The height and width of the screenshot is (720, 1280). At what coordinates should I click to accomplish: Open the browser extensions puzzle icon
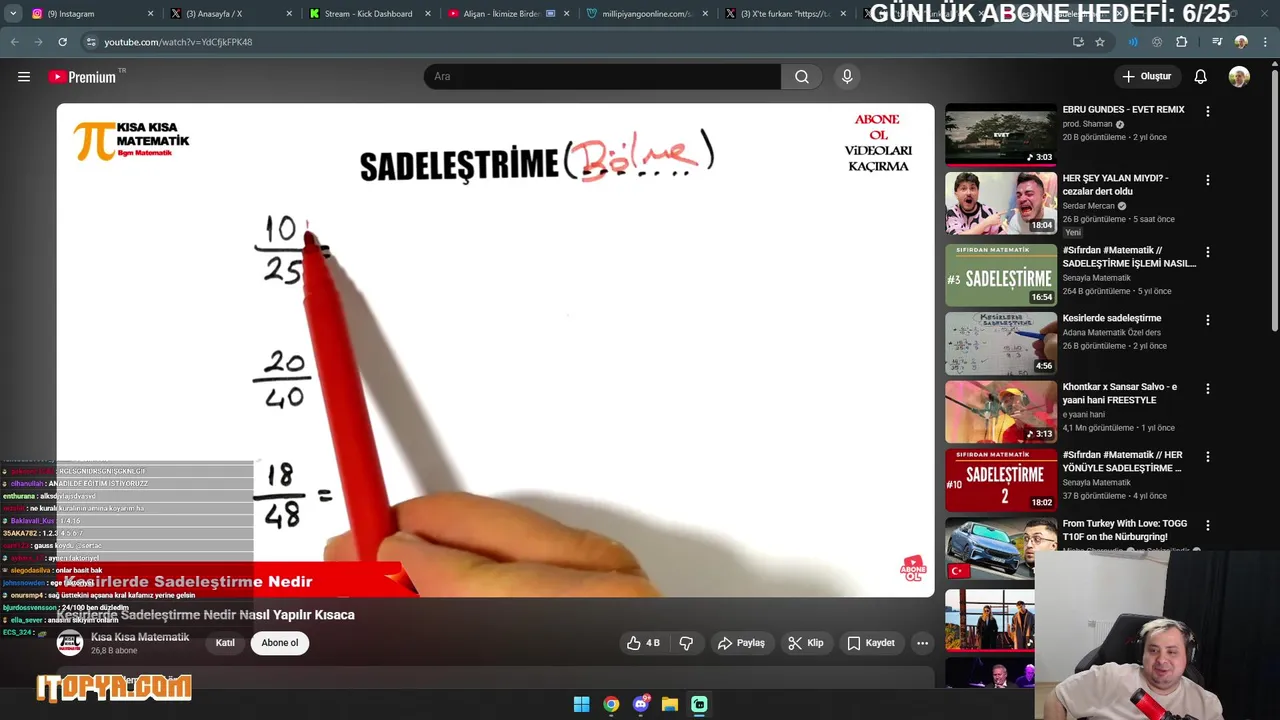[1182, 42]
